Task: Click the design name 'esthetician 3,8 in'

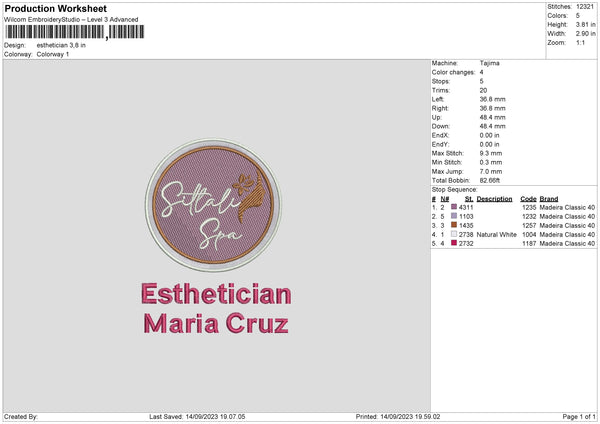Action: point(61,45)
